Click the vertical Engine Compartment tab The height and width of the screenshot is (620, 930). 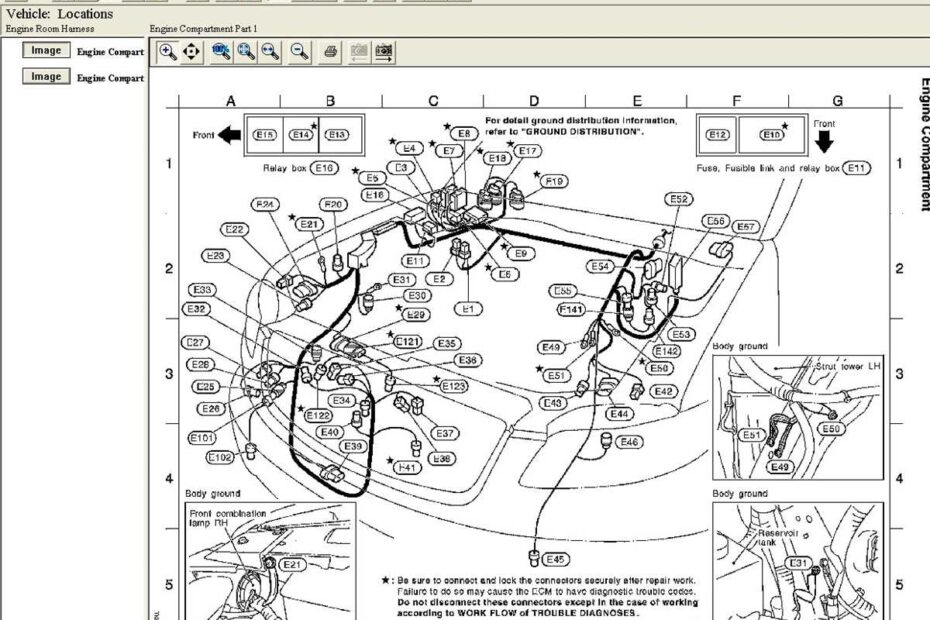[920, 148]
